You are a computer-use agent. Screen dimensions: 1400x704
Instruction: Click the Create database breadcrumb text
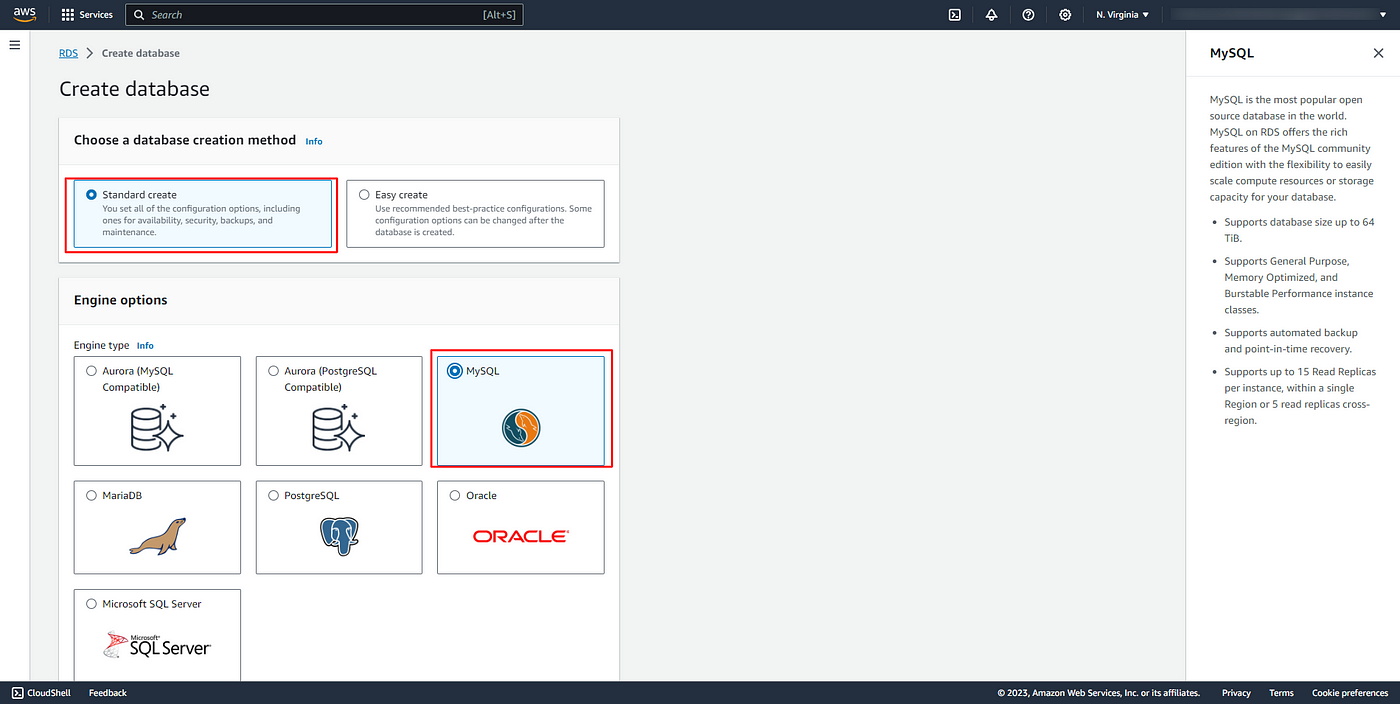(141, 53)
